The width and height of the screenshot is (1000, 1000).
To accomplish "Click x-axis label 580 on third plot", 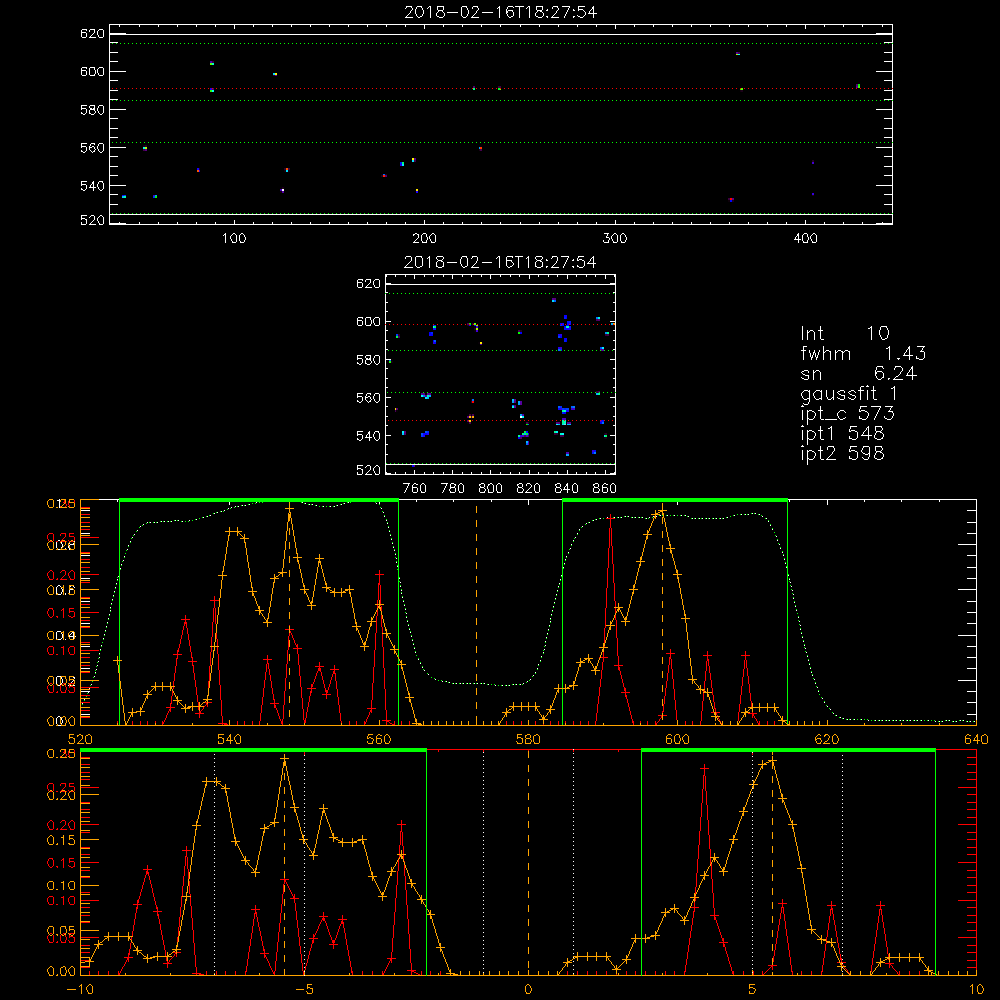I will (x=528, y=739).
